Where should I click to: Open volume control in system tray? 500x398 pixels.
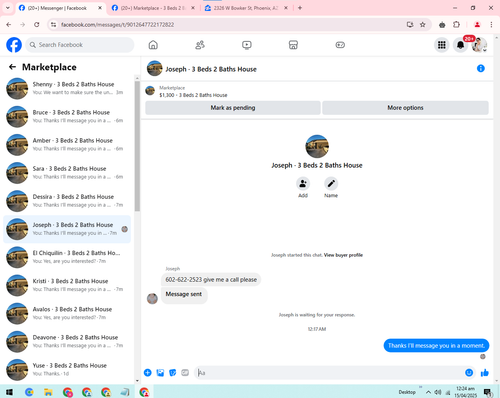click(438, 392)
